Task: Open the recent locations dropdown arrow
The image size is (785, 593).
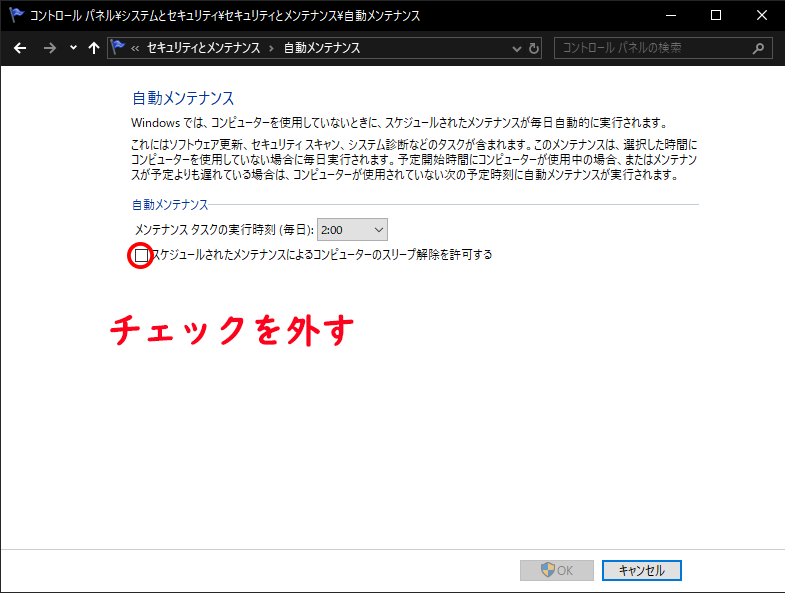Action: pos(73,48)
